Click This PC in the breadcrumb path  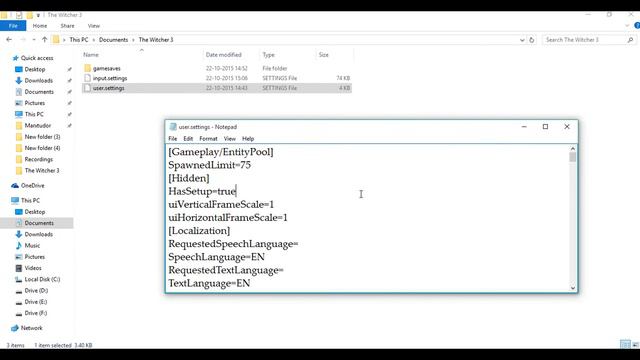click(x=79, y=40)
